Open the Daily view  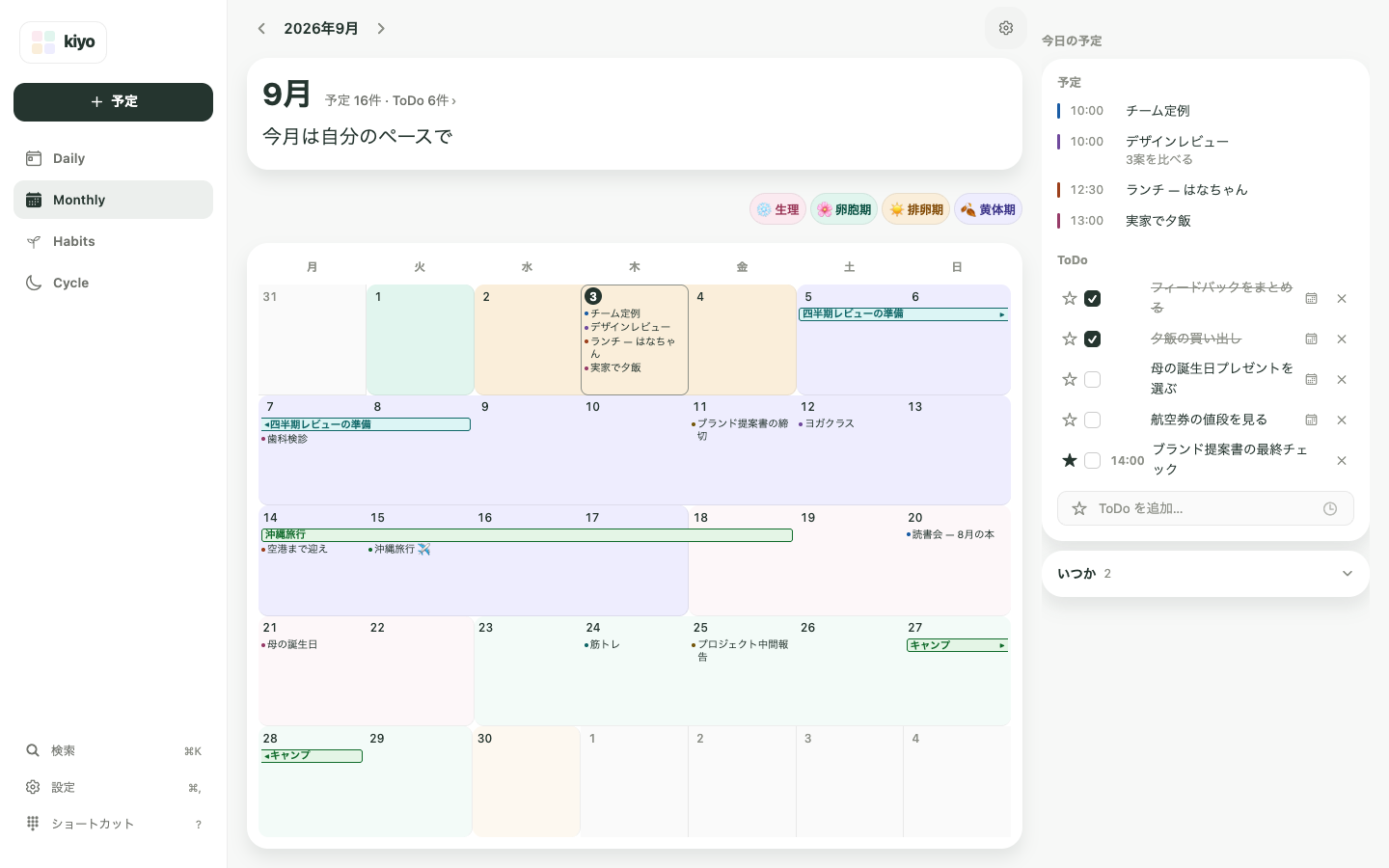pyautogui.click(x=113, y=158)
